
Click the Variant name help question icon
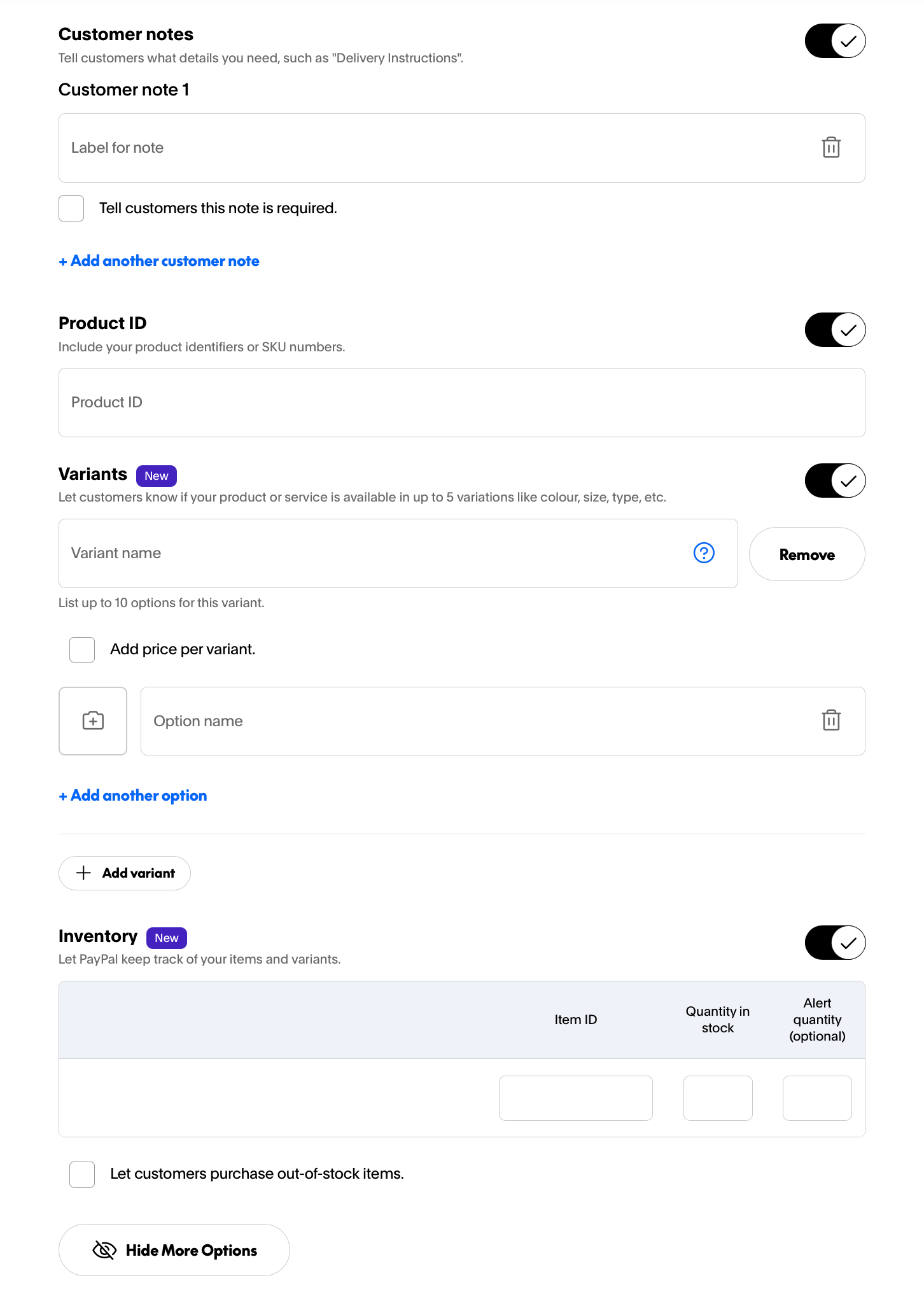click(x=704, y=552)
